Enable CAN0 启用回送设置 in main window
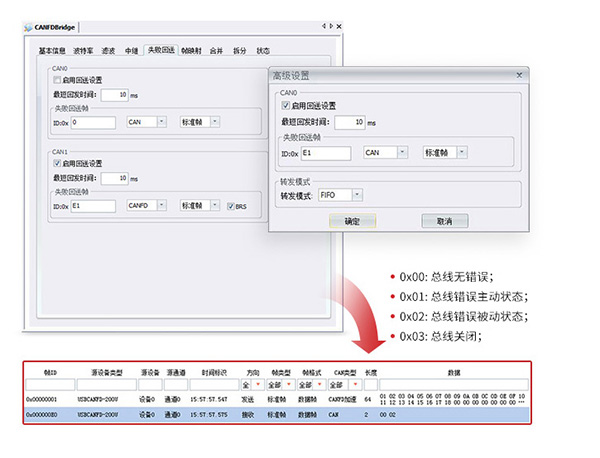 tap(57, 80)
